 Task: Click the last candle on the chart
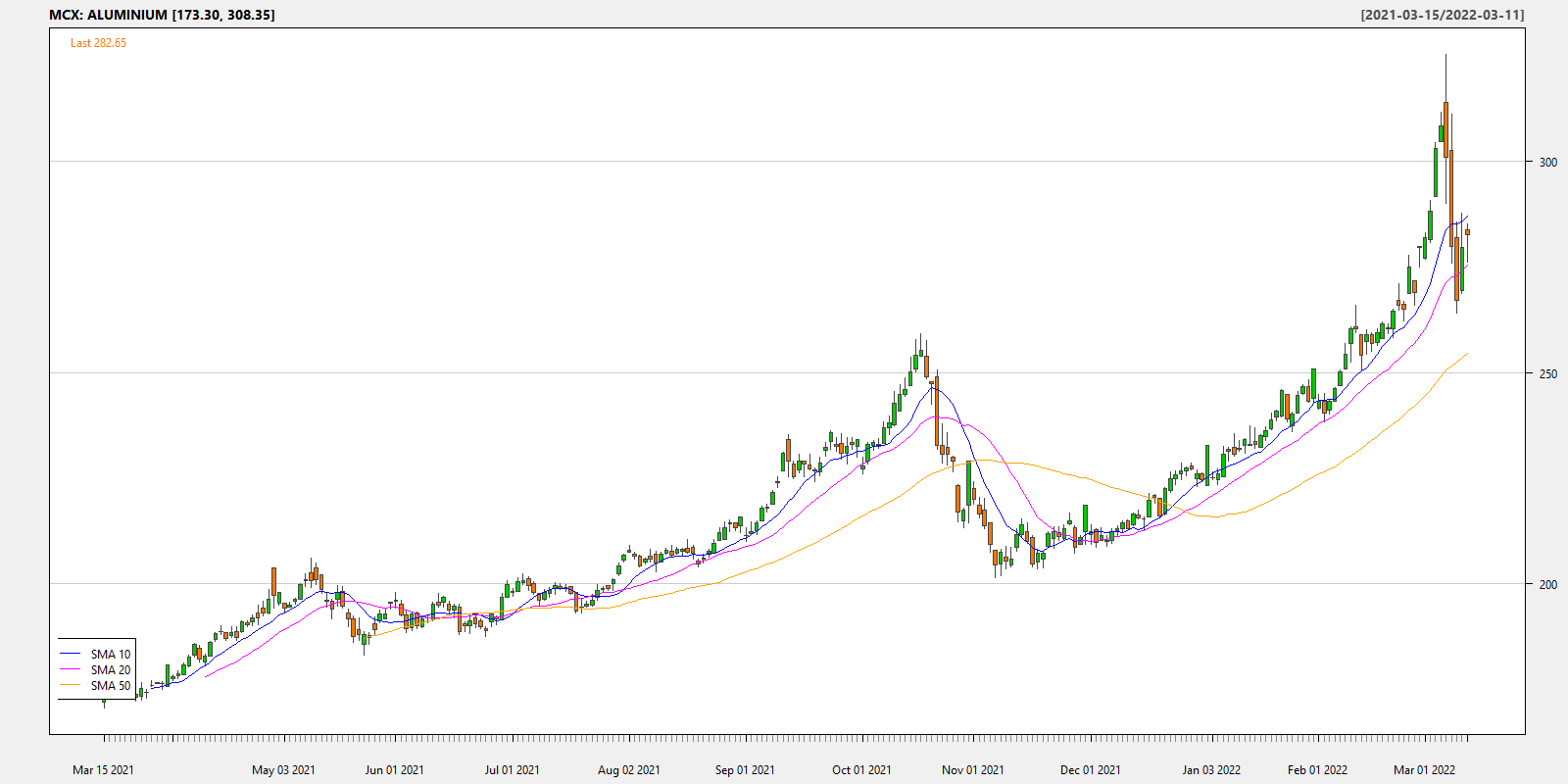pyautogui.click(x=1467, y=232)
